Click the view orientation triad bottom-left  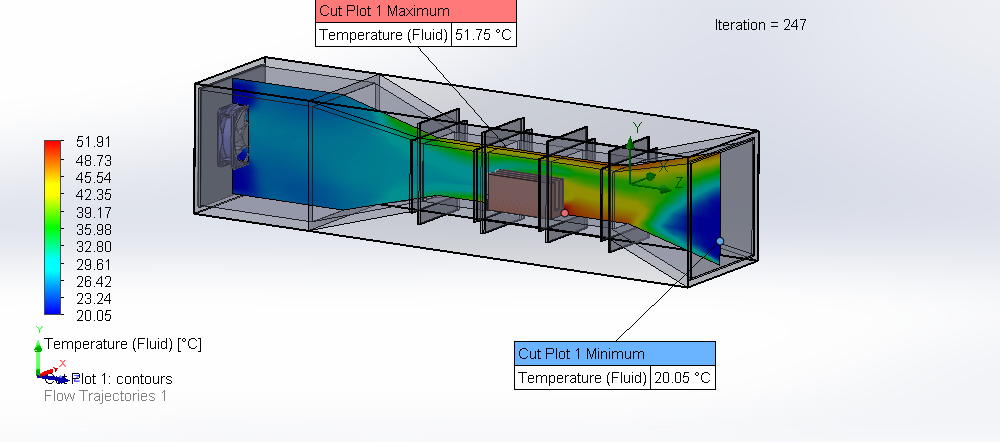coord(54,355)
